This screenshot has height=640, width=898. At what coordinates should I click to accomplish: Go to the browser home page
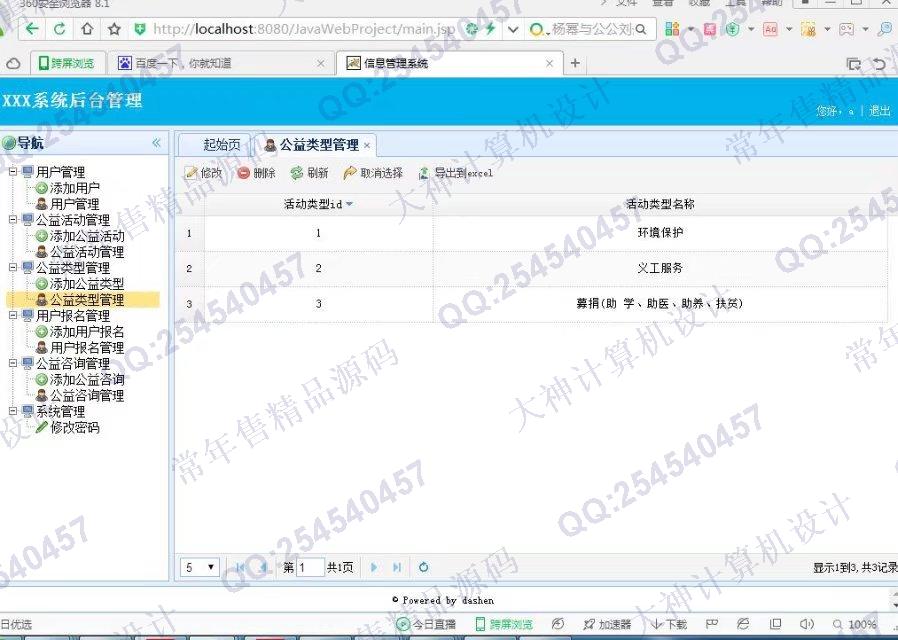(86, 29)
